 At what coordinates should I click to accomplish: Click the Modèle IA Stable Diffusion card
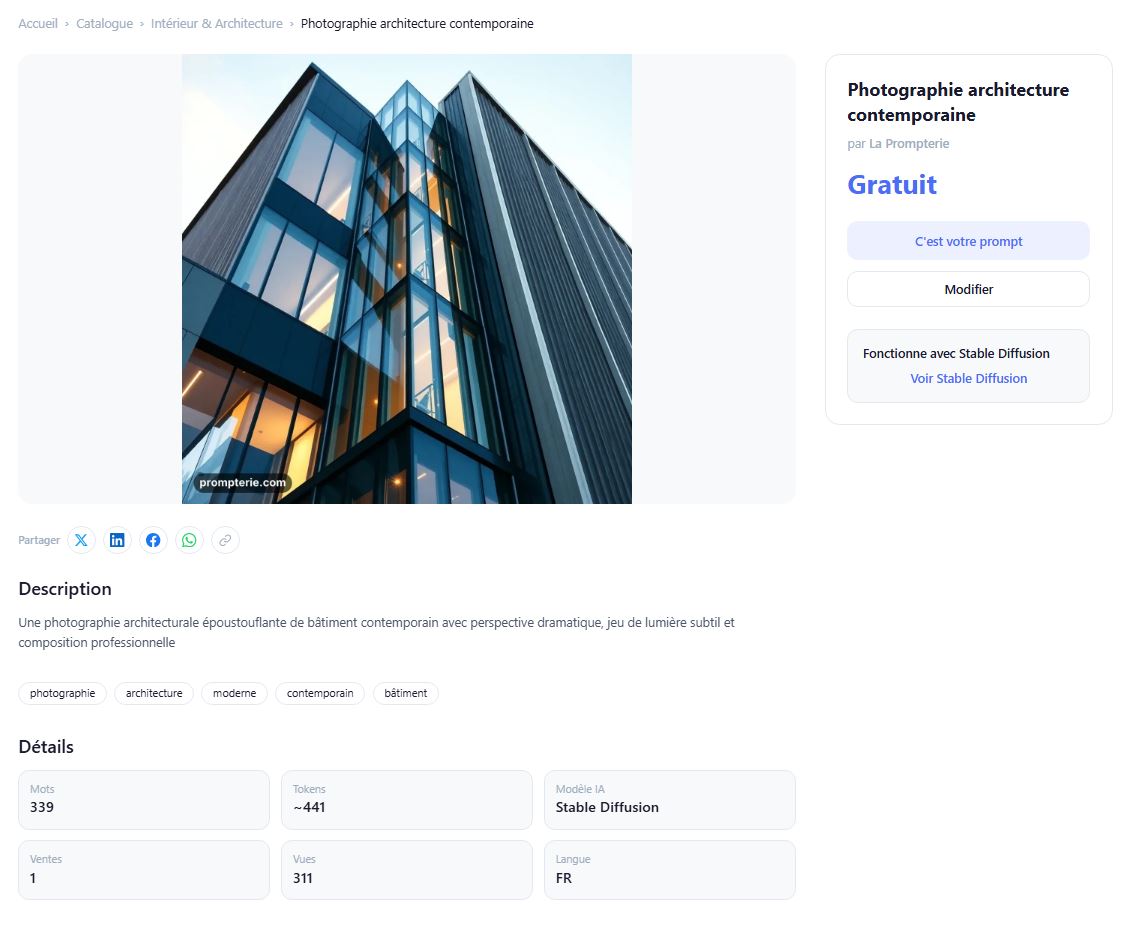click(x=670, y=800)
